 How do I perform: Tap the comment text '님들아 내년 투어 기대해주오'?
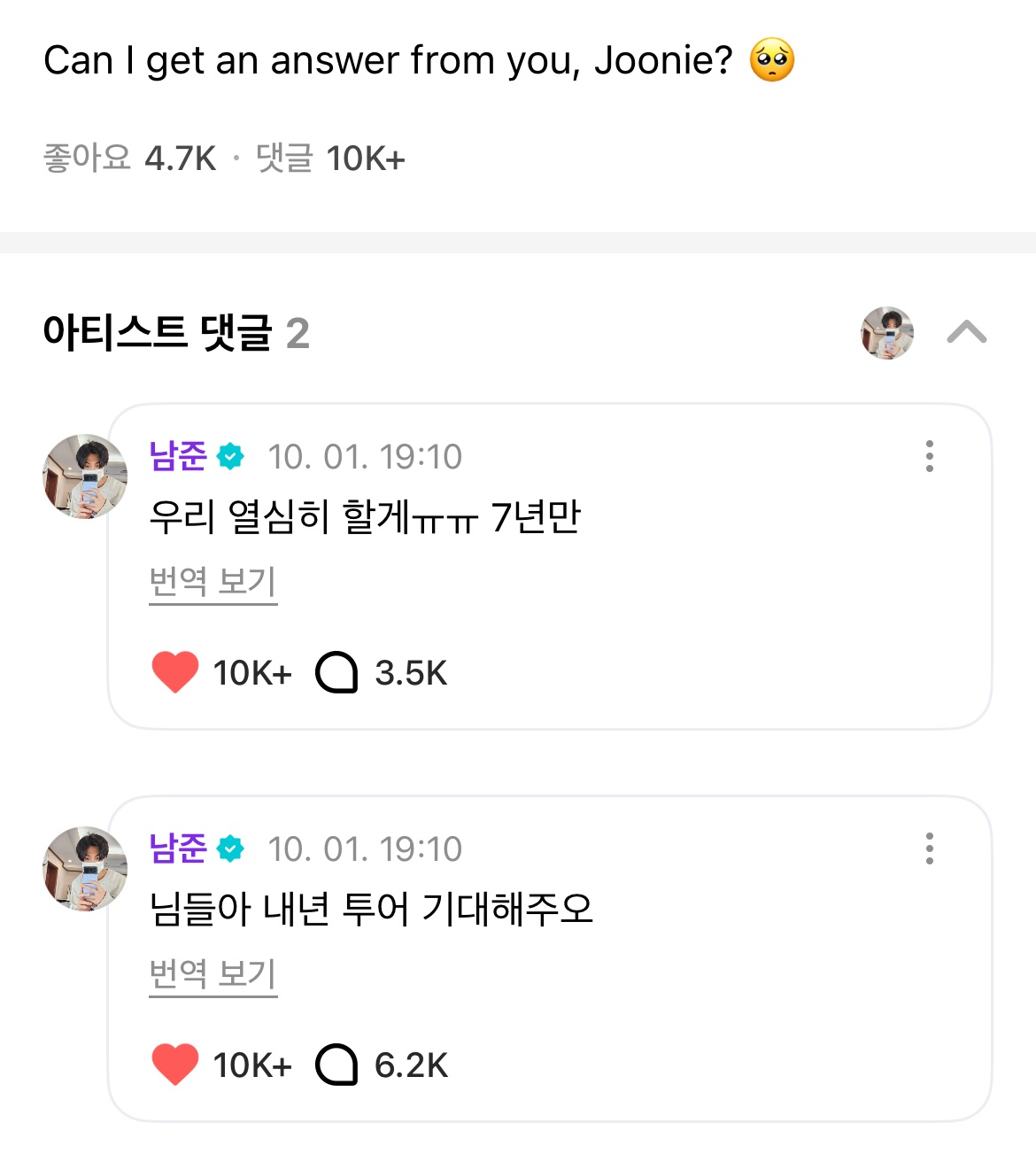point(371,910)
